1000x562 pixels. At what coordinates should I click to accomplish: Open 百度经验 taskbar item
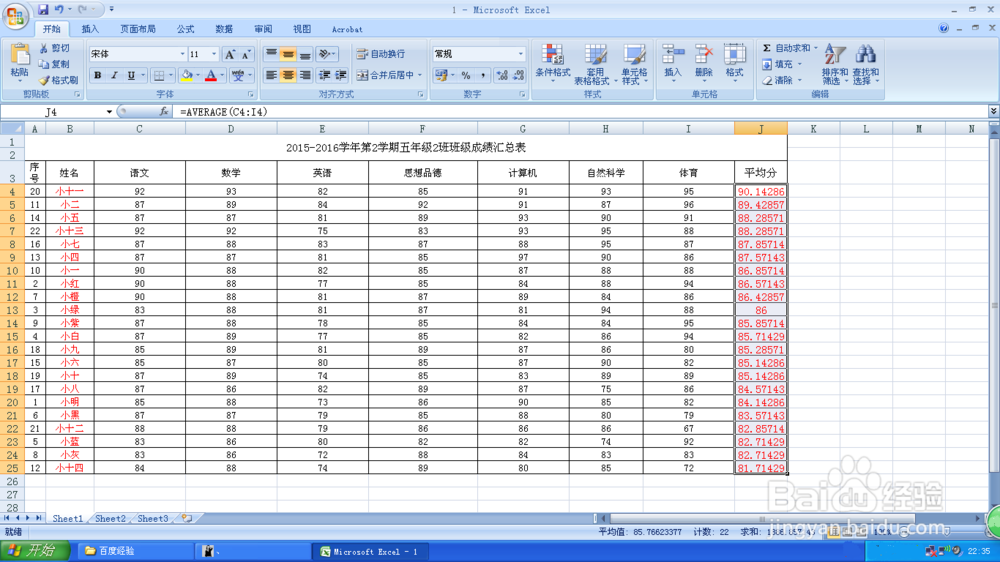click(x=134, y=551)
